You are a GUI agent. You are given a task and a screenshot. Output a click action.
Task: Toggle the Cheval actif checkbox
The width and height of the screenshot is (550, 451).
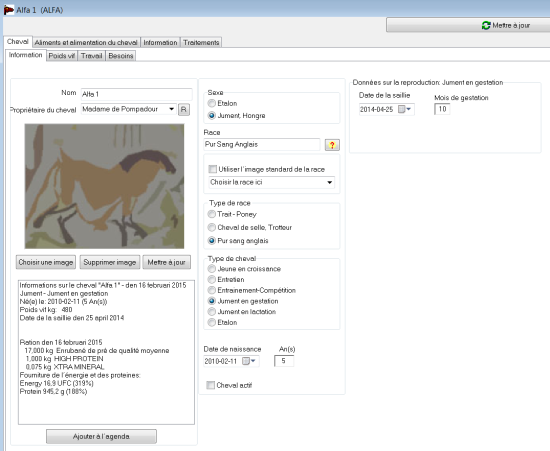[x=210, y=385]
